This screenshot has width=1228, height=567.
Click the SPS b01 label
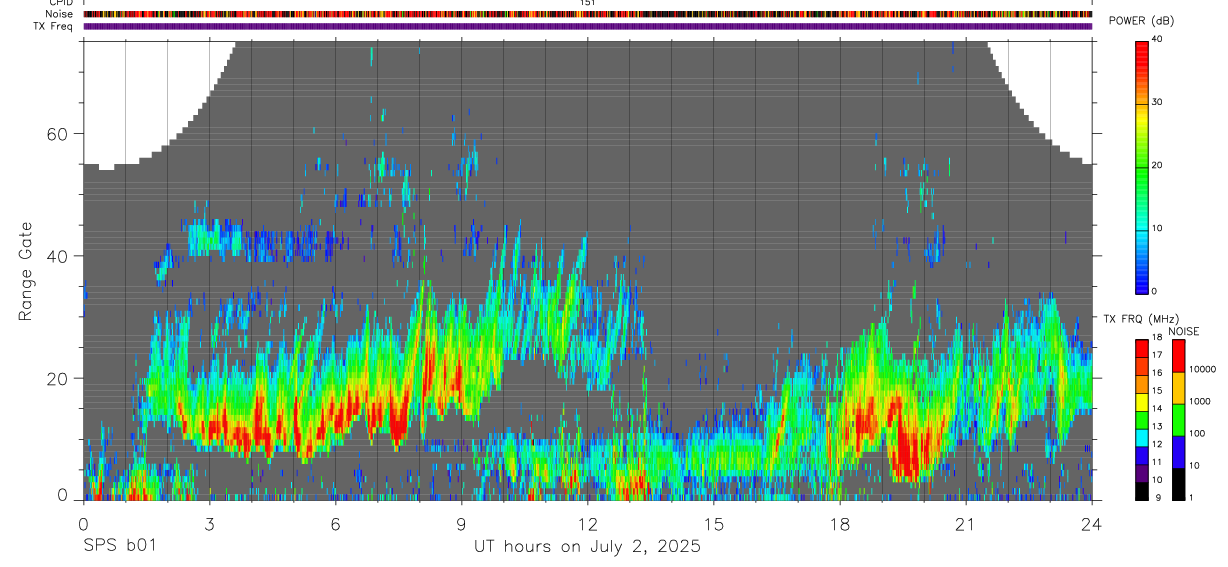(119, 546)
